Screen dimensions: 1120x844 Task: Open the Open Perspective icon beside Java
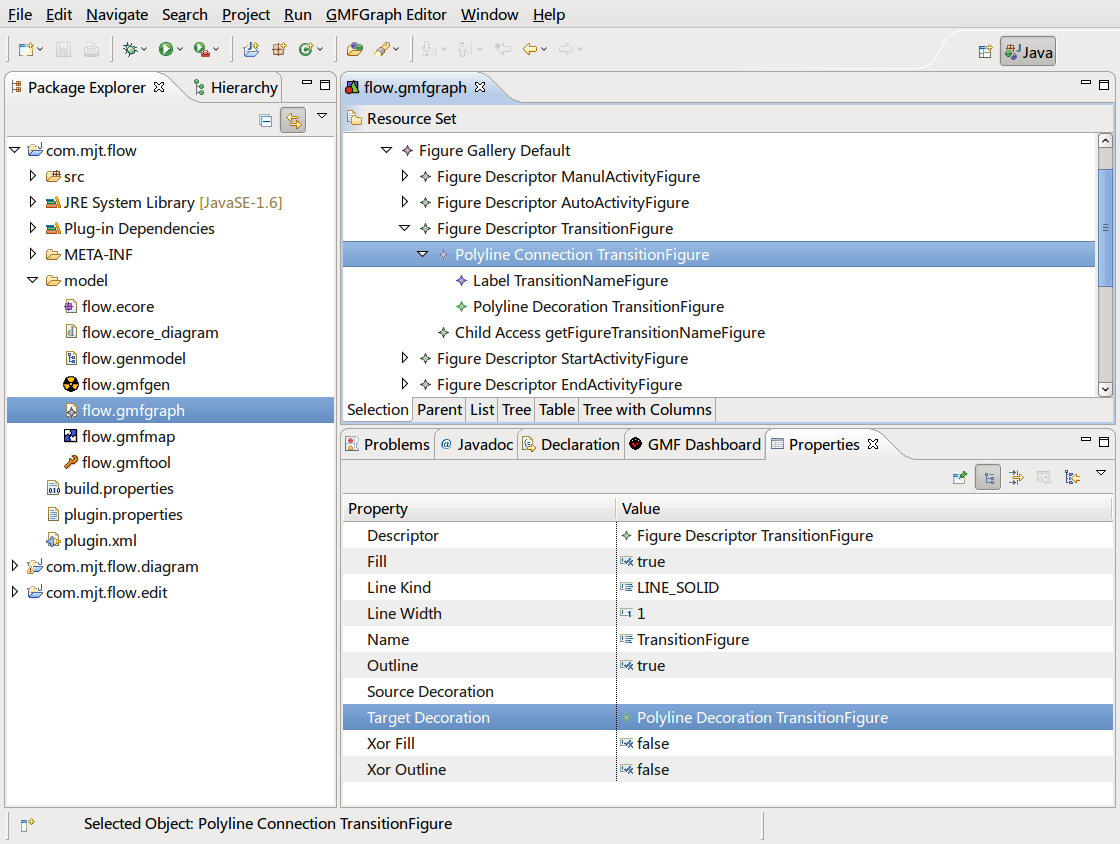point(985,51)
